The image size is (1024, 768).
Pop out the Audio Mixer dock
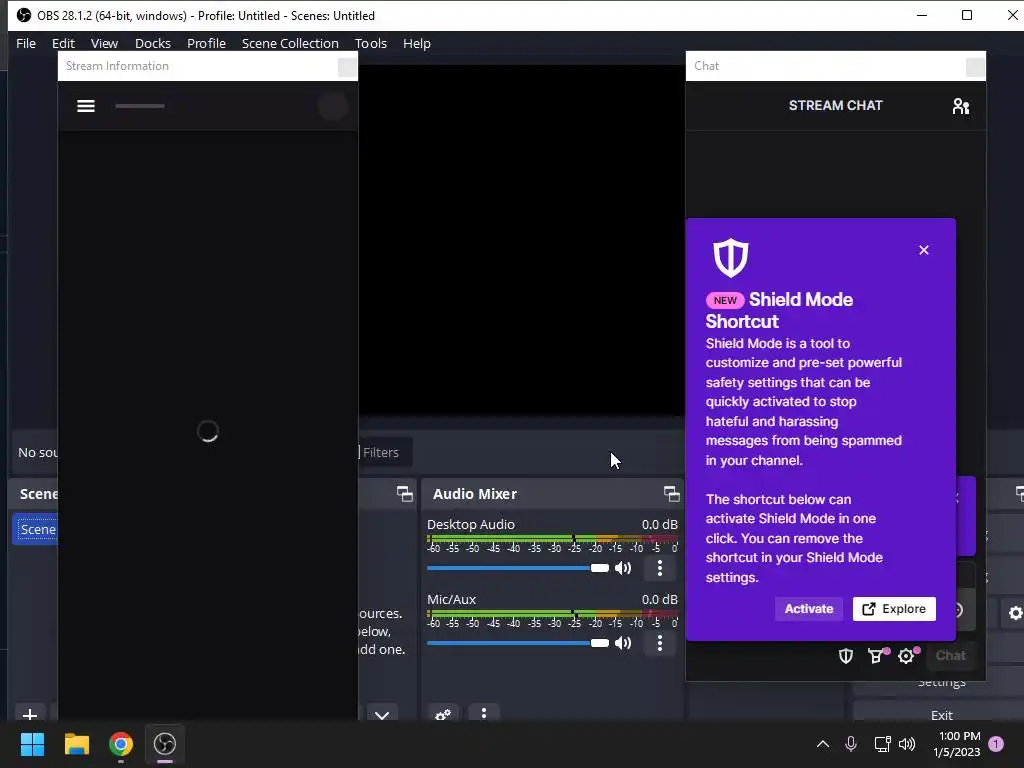click(671, 494)
